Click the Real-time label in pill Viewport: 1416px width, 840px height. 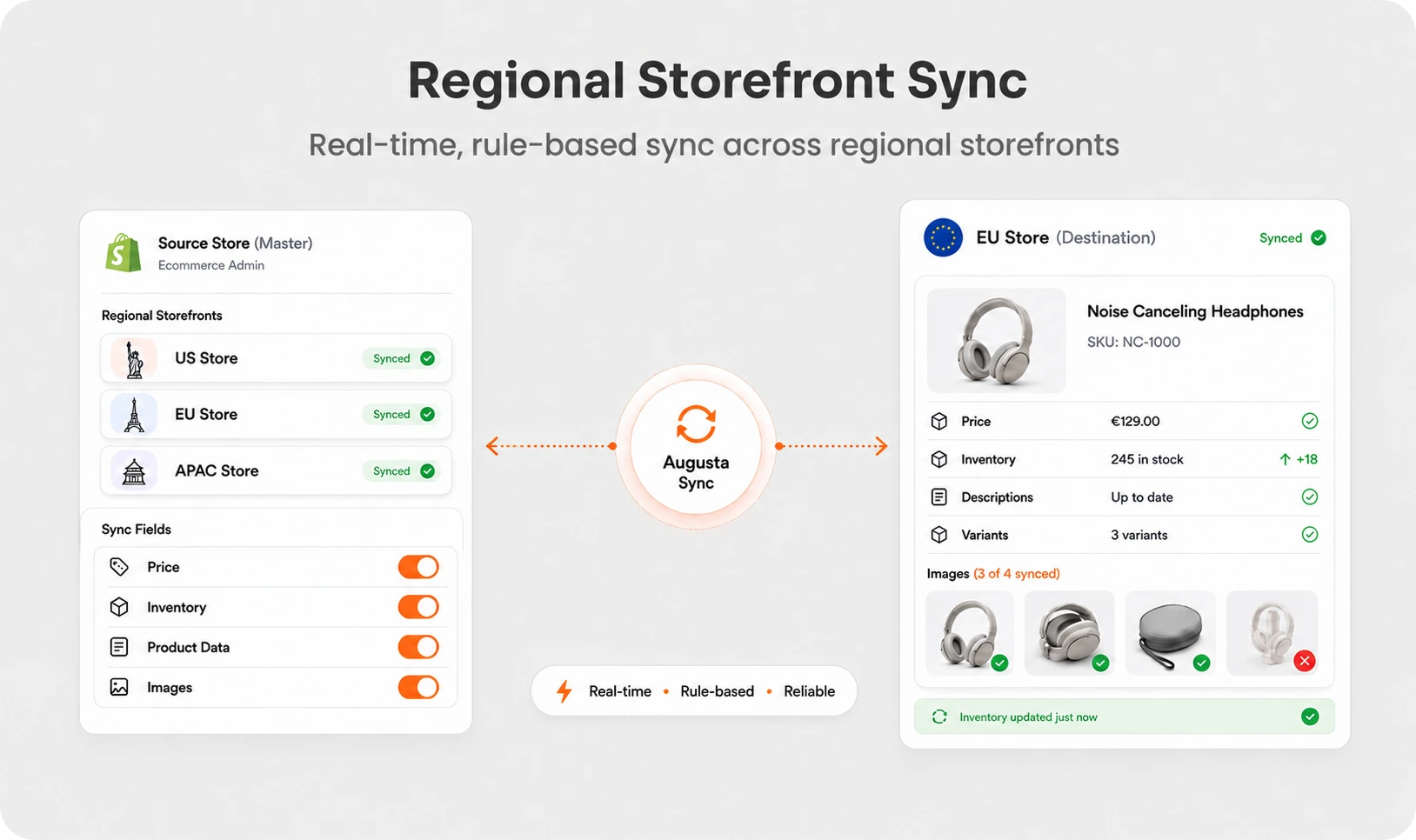pyautogui.click(x=620, y=691)
